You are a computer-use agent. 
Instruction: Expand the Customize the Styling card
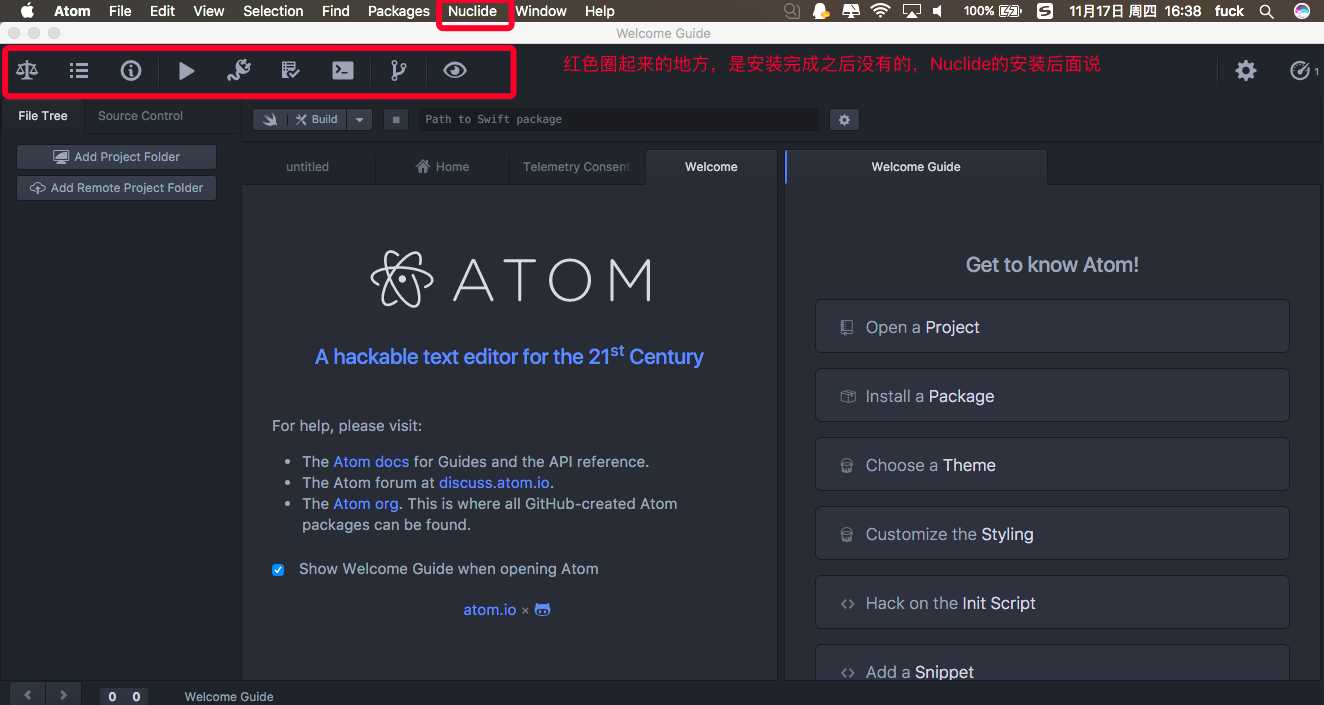click(x=1052, y=534)
